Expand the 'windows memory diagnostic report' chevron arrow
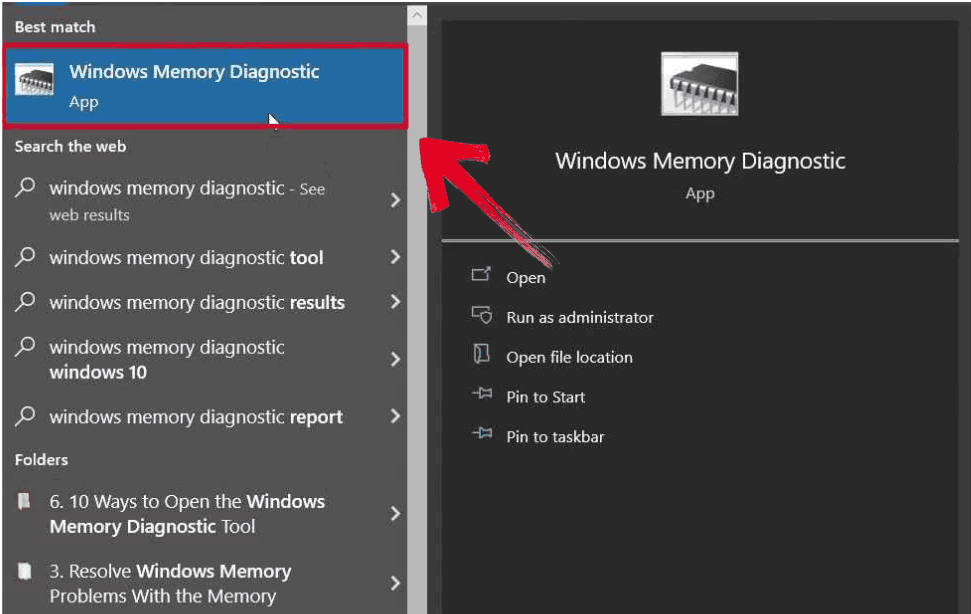971x614 pixels. (395, 417)
